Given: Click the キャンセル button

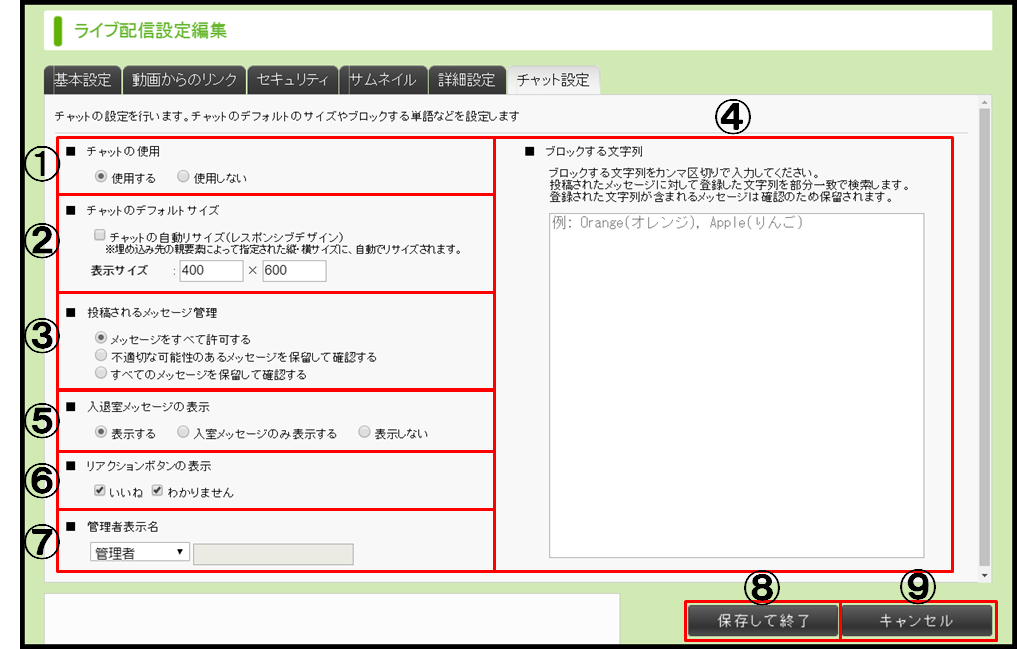Looking at the screenshot, I should (x=916, y=621).
